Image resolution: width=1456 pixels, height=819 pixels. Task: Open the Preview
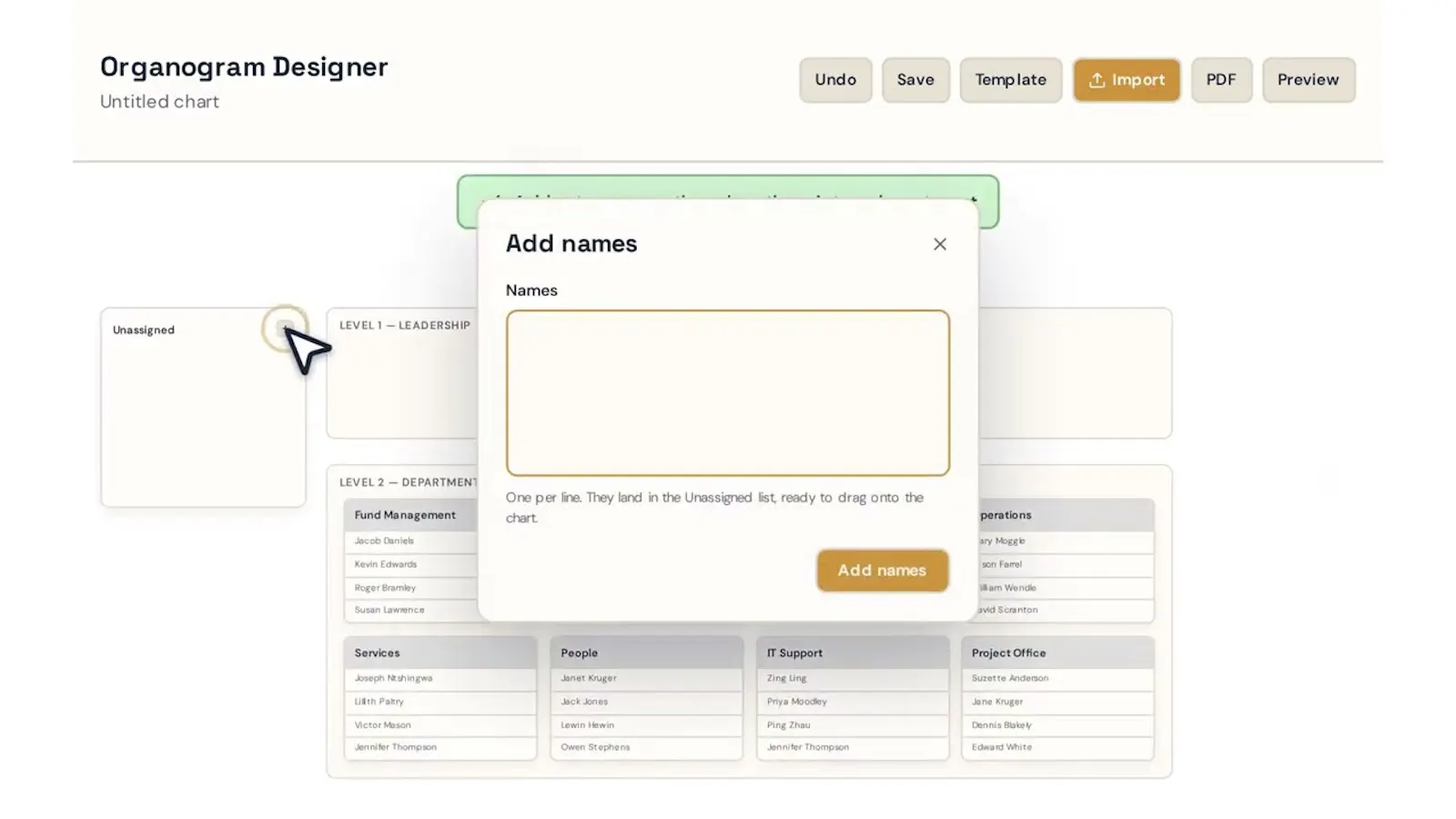pyautogui.click(x=1308, y=80)
